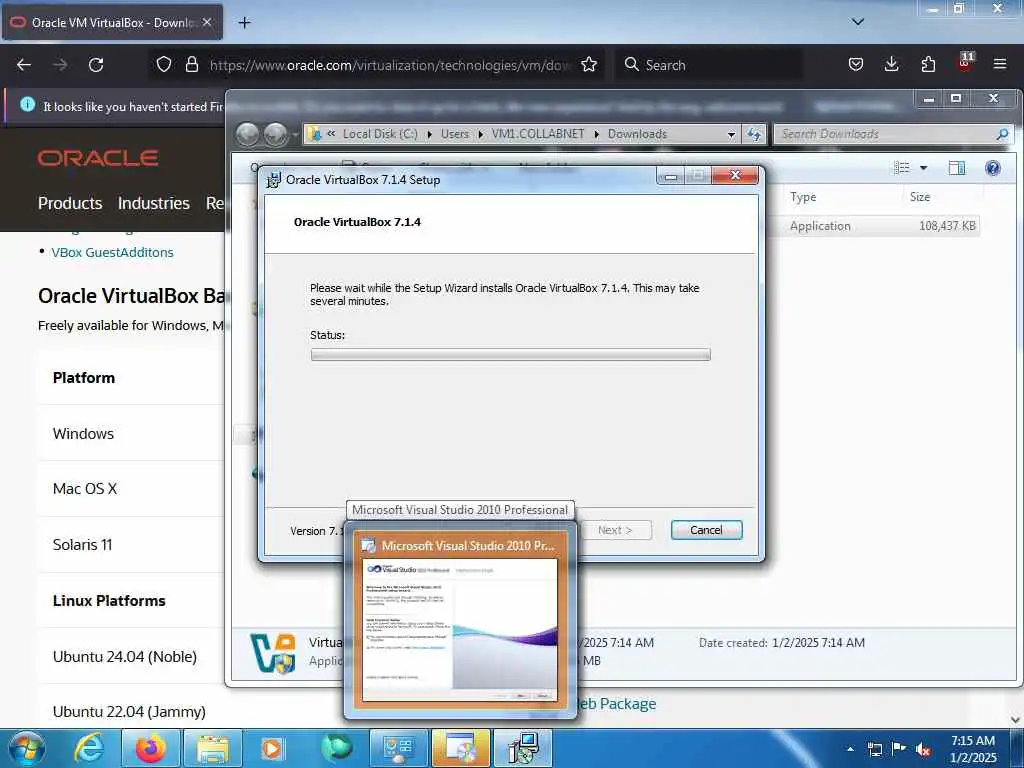Click VM1.COLLABNET in Explorer breadcrumb
This screenshot has width=1024, height=768.
tap(538, 134)
